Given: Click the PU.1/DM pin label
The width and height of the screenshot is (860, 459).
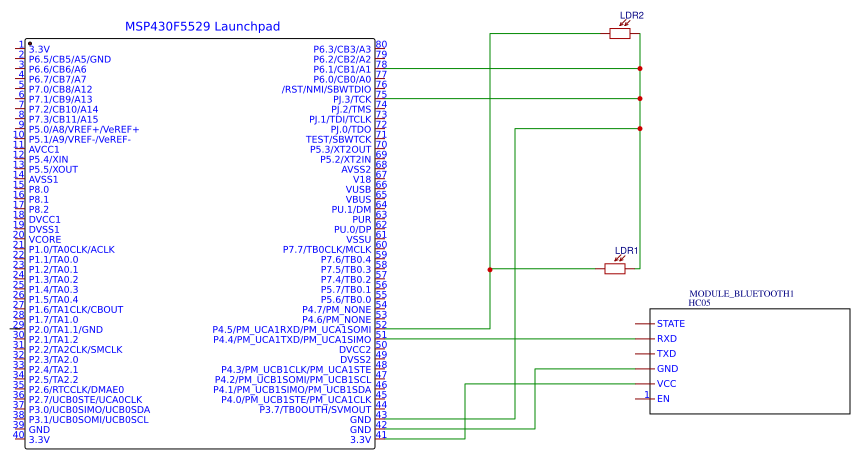Looking at the screenshot, I should tap(351, 209).
